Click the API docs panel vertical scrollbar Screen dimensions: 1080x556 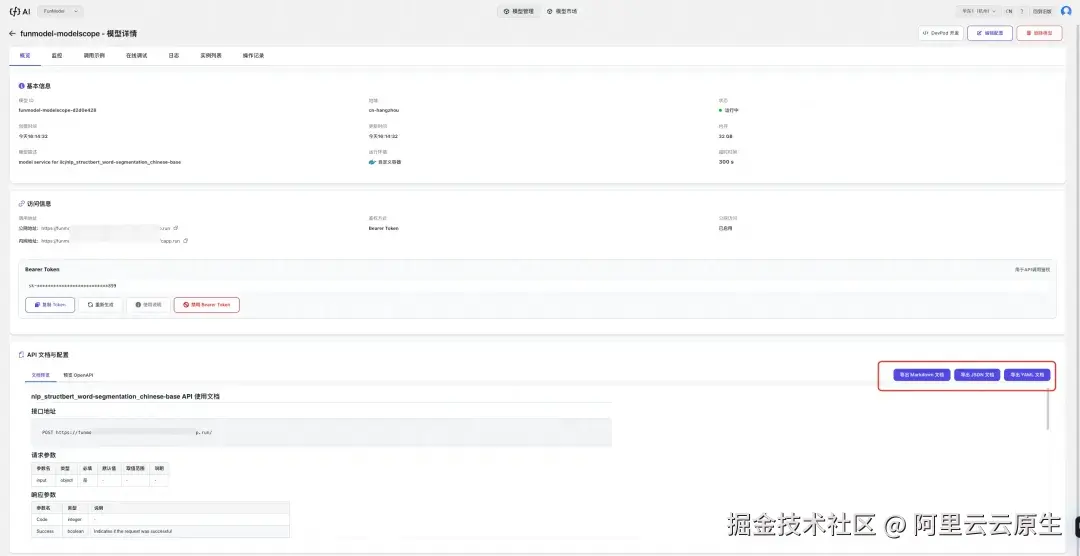(x=1048, y=409)
